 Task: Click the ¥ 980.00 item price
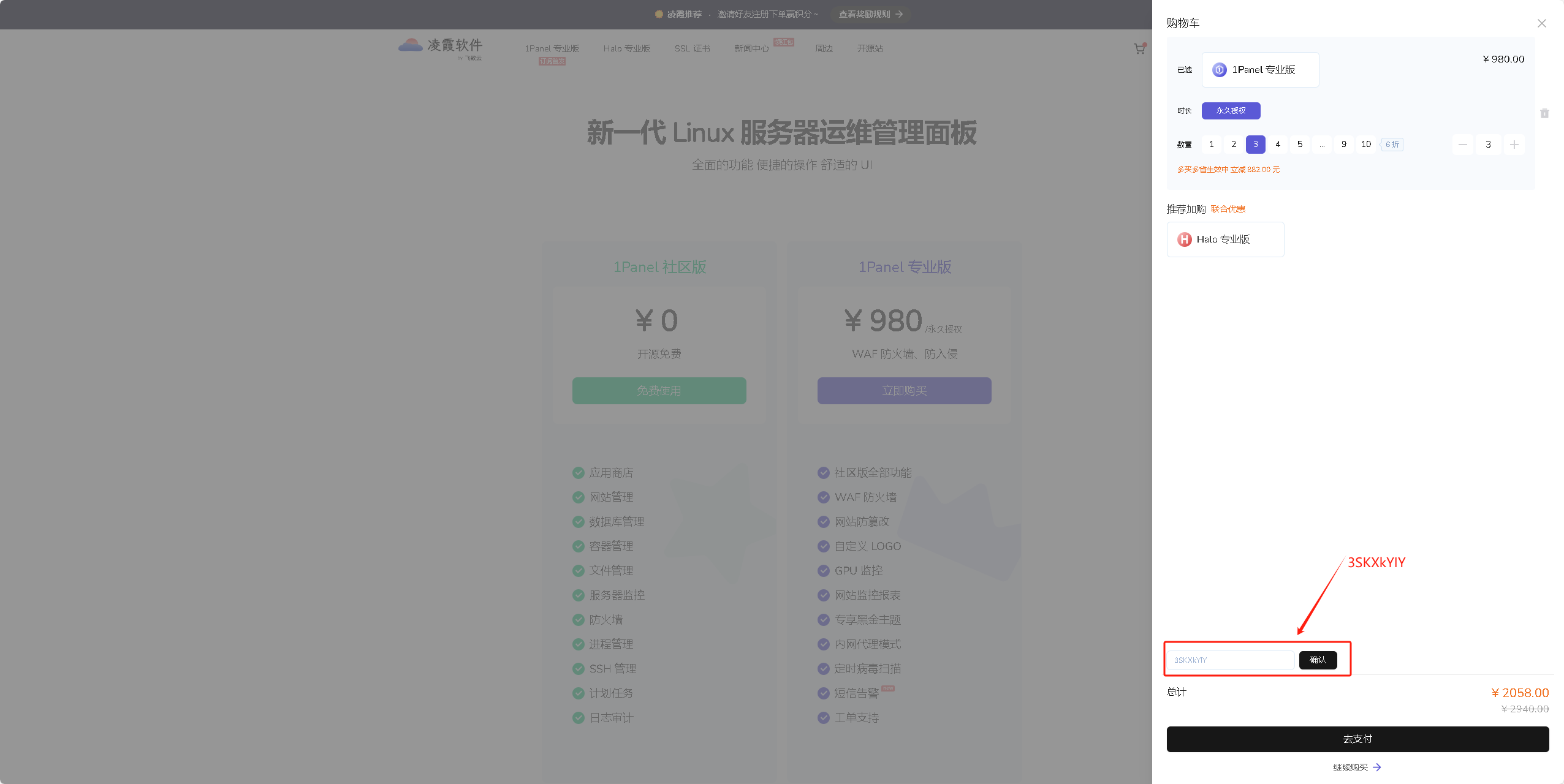tap(1503, 59)
